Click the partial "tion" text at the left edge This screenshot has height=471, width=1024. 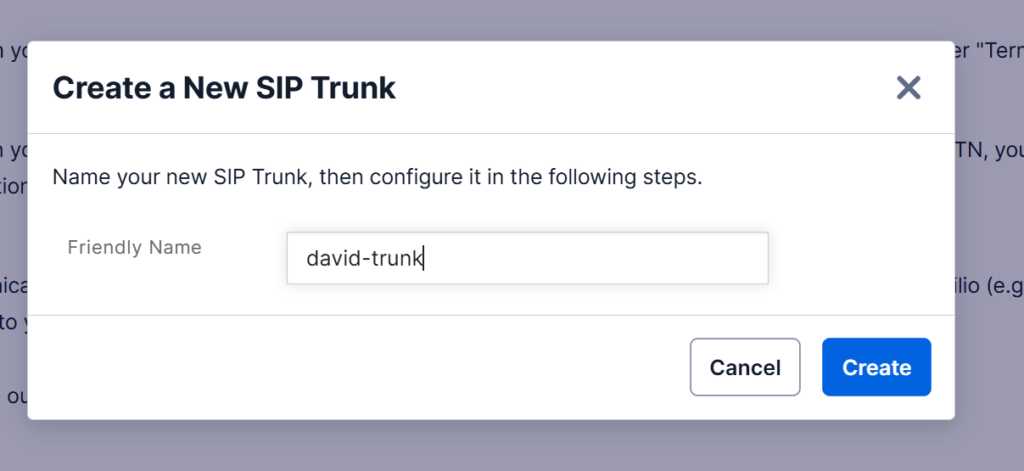point(14,187)
